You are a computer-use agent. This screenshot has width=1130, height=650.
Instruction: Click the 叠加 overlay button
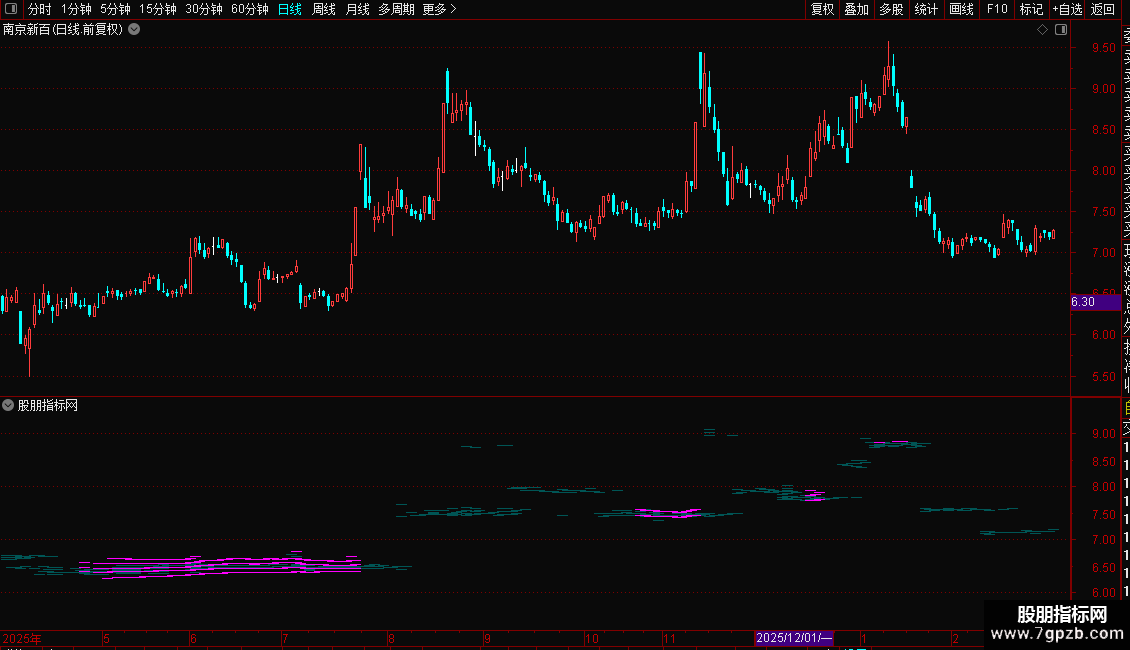(857, 9)
